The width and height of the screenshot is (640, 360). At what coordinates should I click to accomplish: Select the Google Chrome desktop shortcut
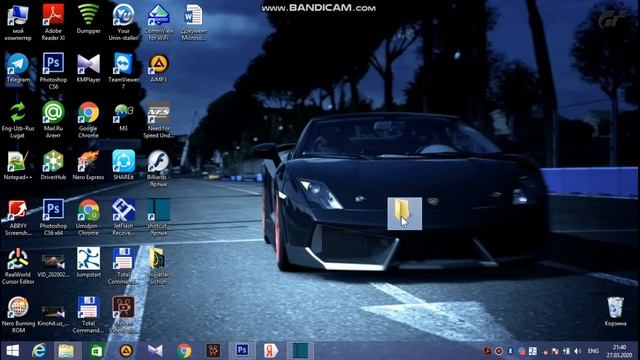pyautogui.click(x=88, y=120)
